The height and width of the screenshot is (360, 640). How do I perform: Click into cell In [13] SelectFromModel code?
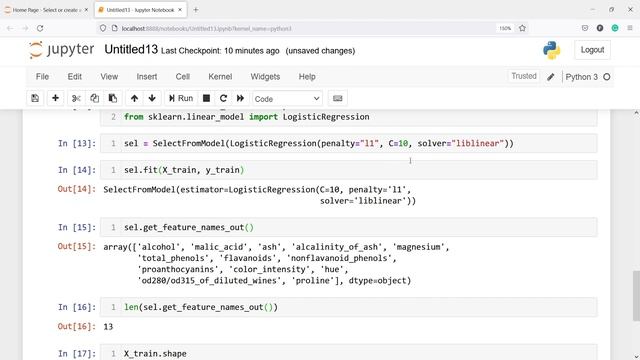coord(349,143)
